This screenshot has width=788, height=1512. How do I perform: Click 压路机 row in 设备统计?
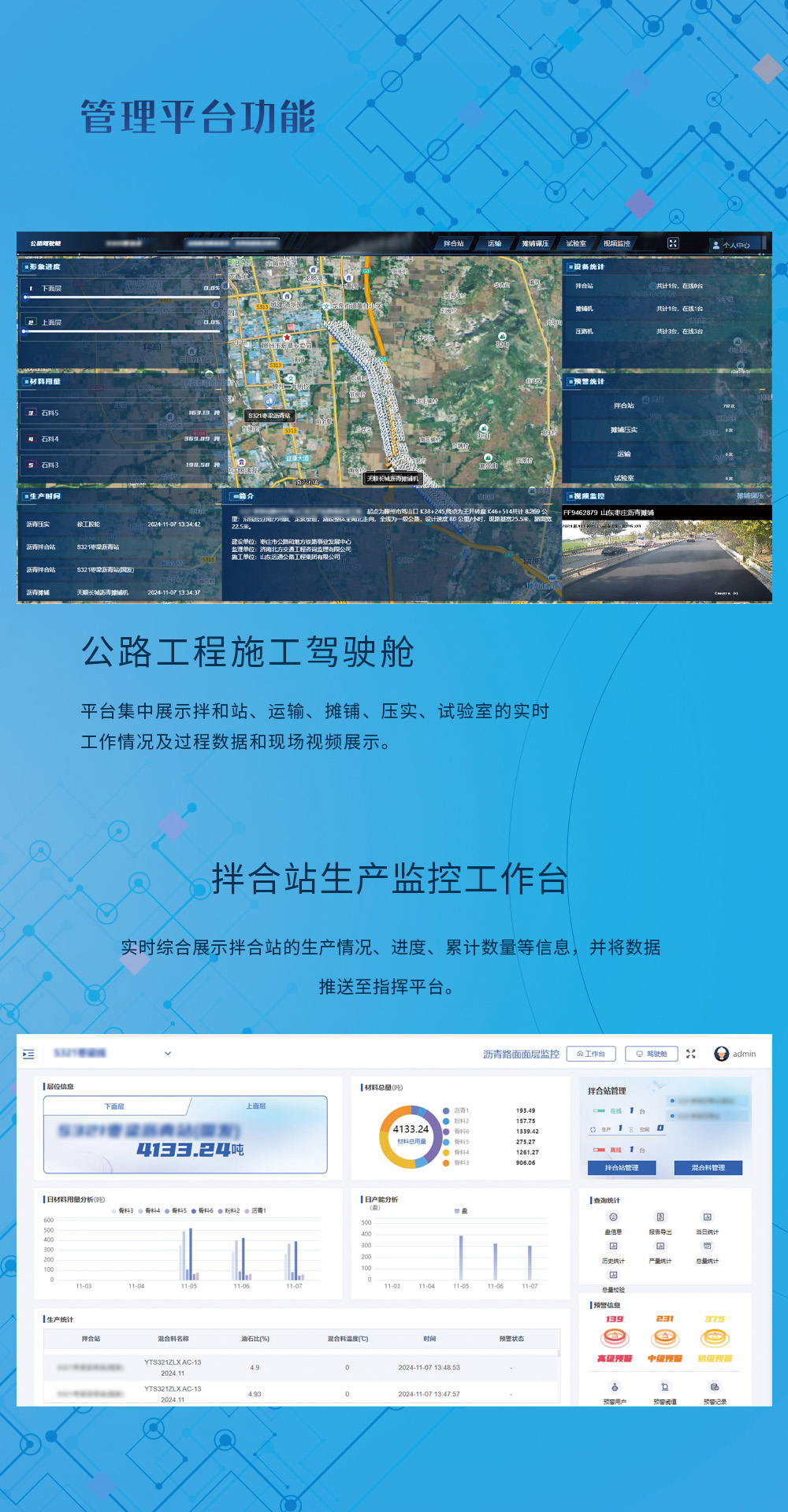667,331
